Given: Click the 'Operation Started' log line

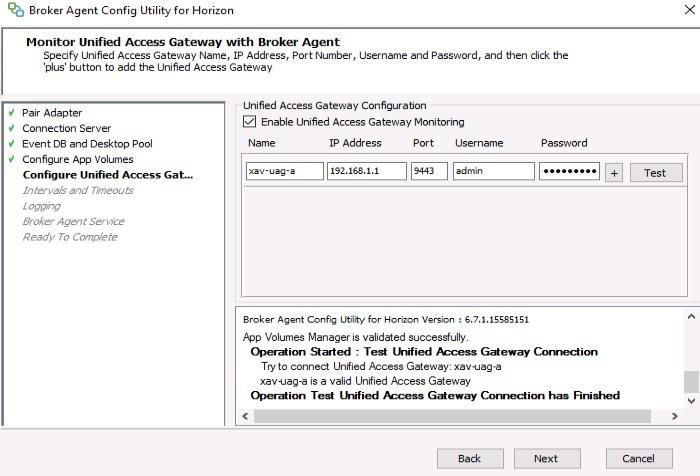Looking at the screenshot, I should coord(424,352).
